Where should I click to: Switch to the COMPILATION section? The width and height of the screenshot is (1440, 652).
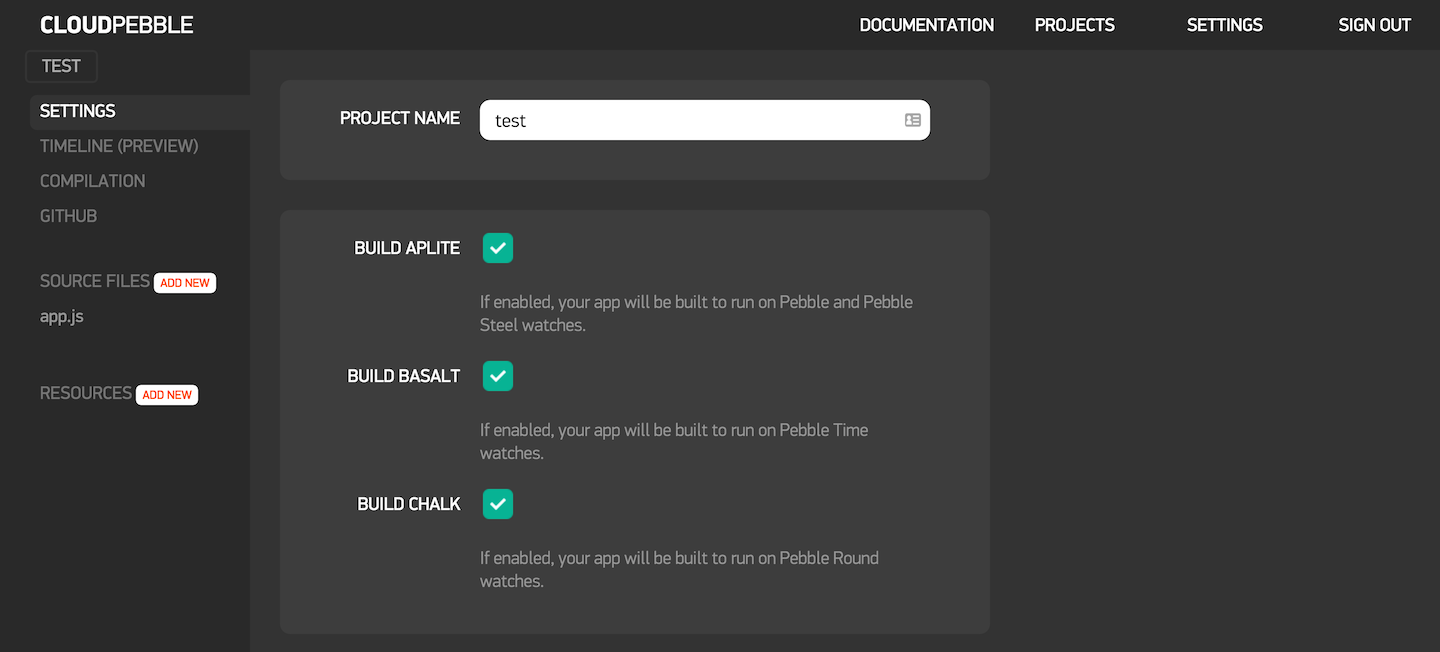click(x=92, y=180)
